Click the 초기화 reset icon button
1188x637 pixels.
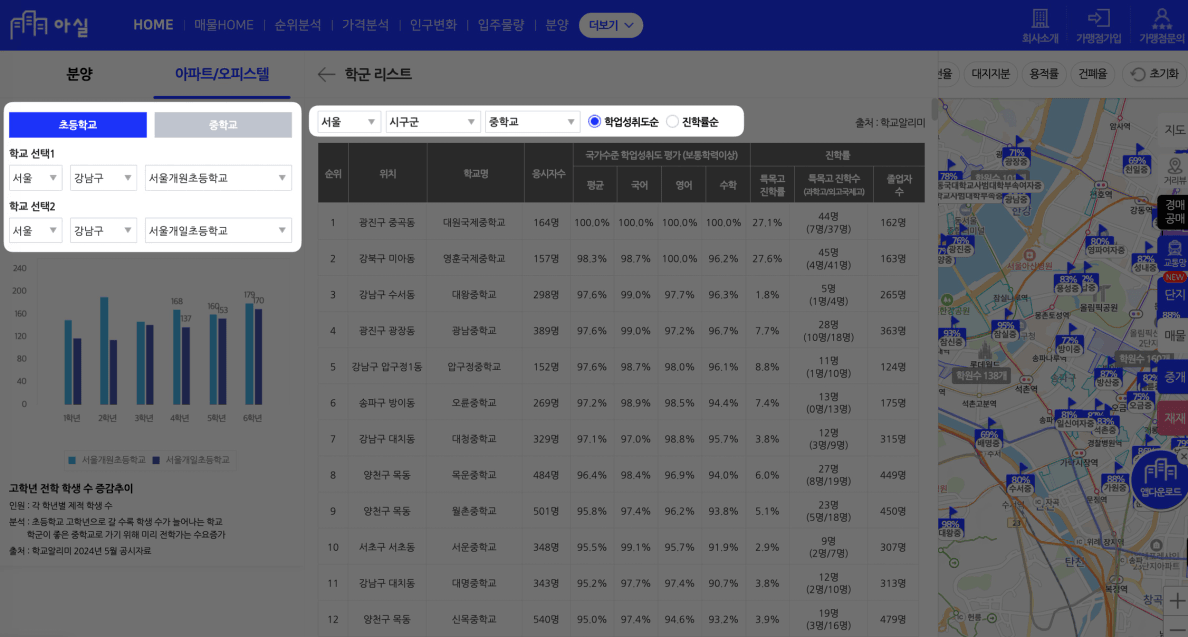coord(1153,74)
